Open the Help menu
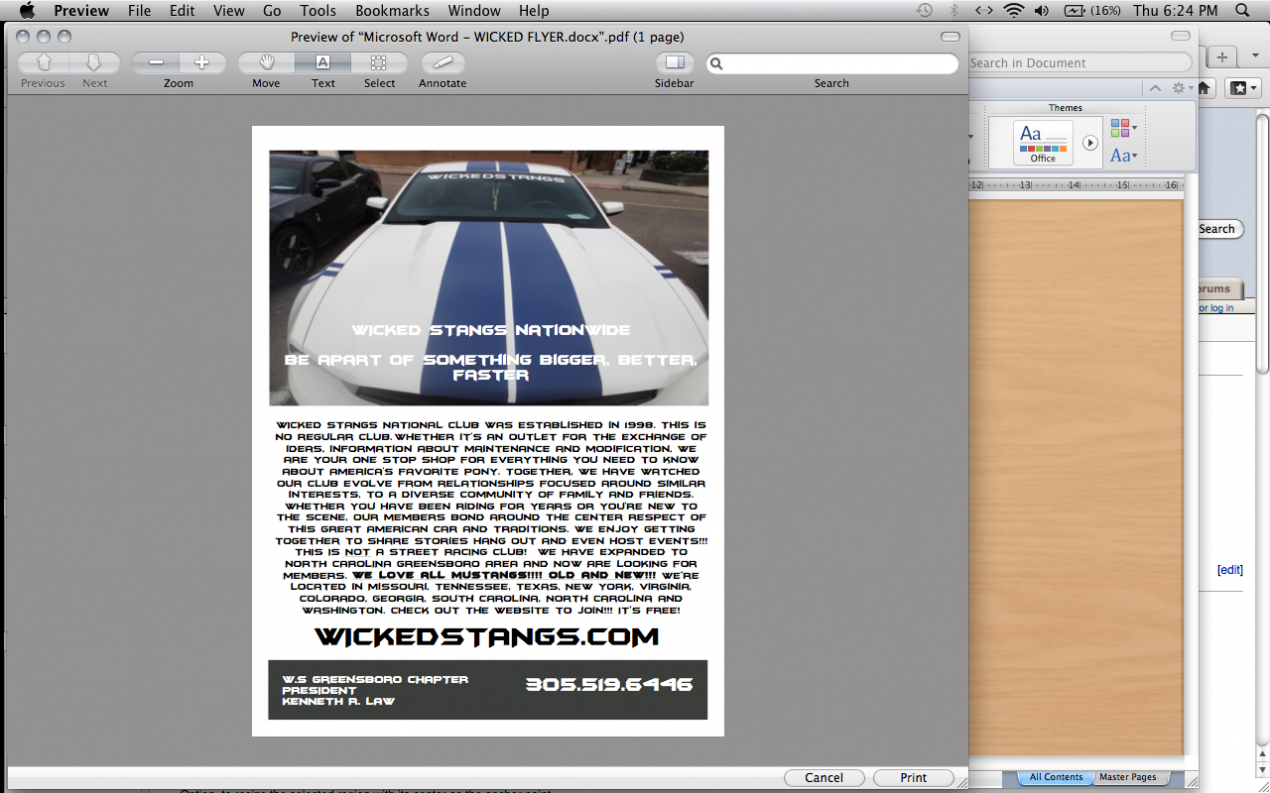 click(534, 11)
